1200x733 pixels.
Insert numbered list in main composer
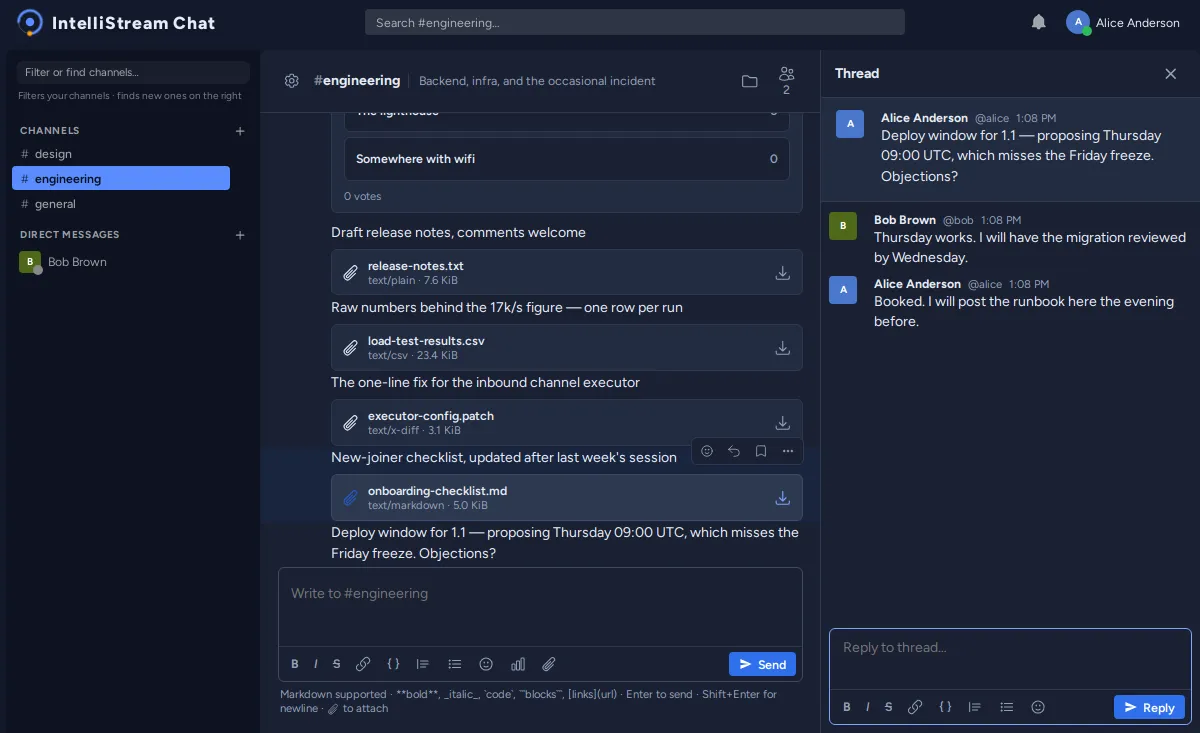click(423, 664)
